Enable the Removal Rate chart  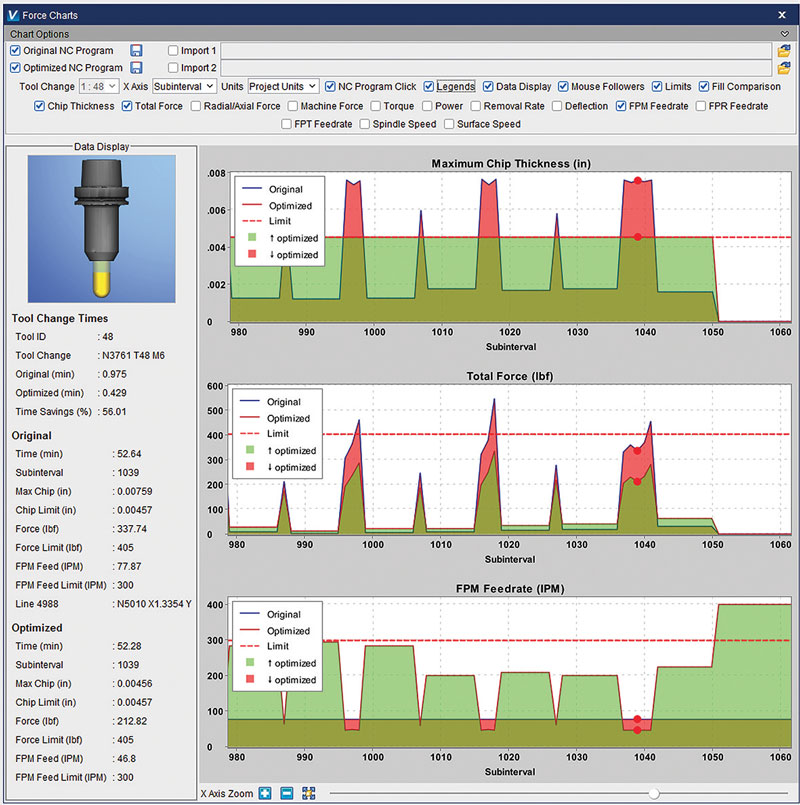coord(475,106)
